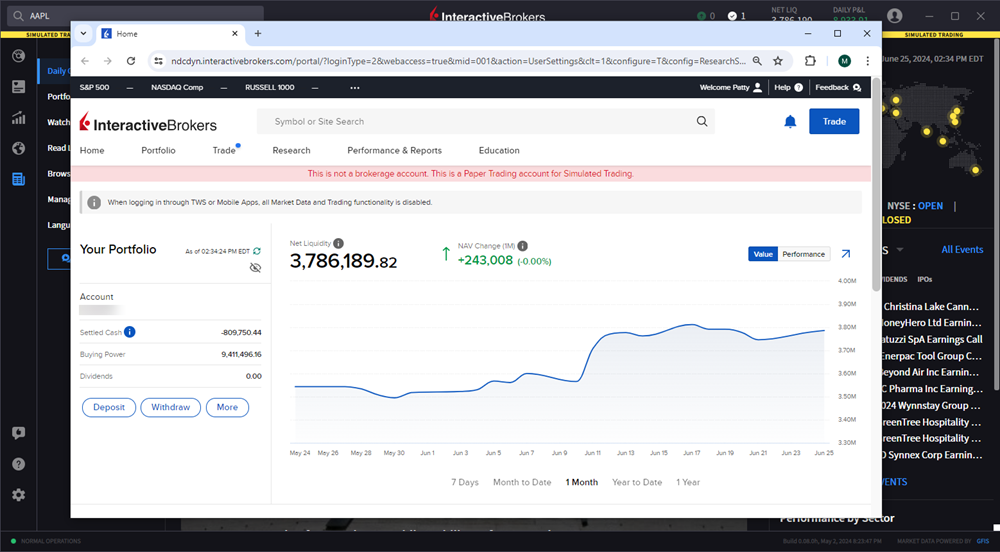This screenshot has width=1000, height=552.
Task: Click RUSSELL 1000 ticker label
Action: 270,87
